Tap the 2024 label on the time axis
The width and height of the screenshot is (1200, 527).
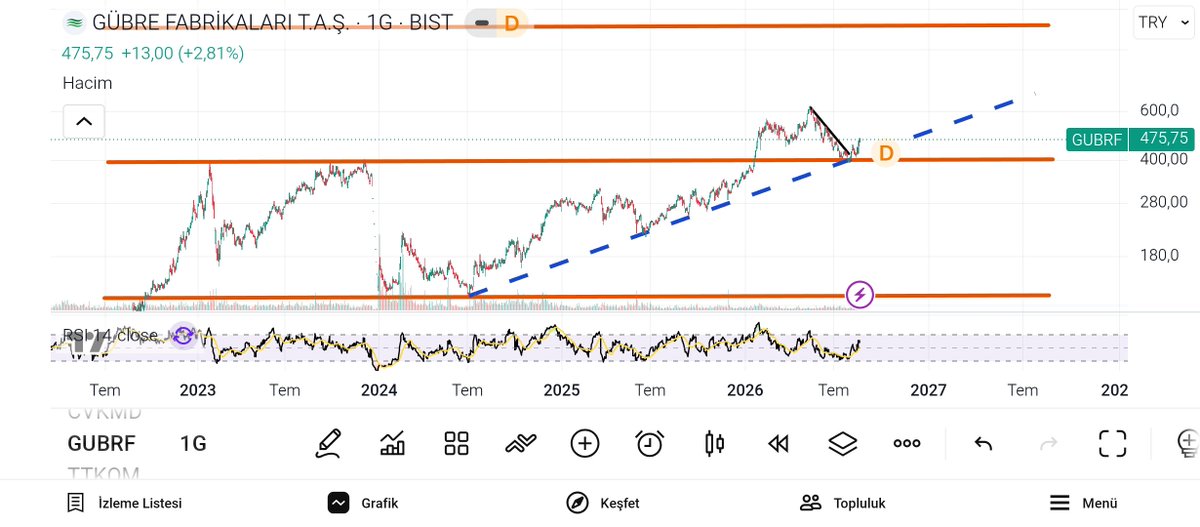pyautogui.click(x=379, y=390)
